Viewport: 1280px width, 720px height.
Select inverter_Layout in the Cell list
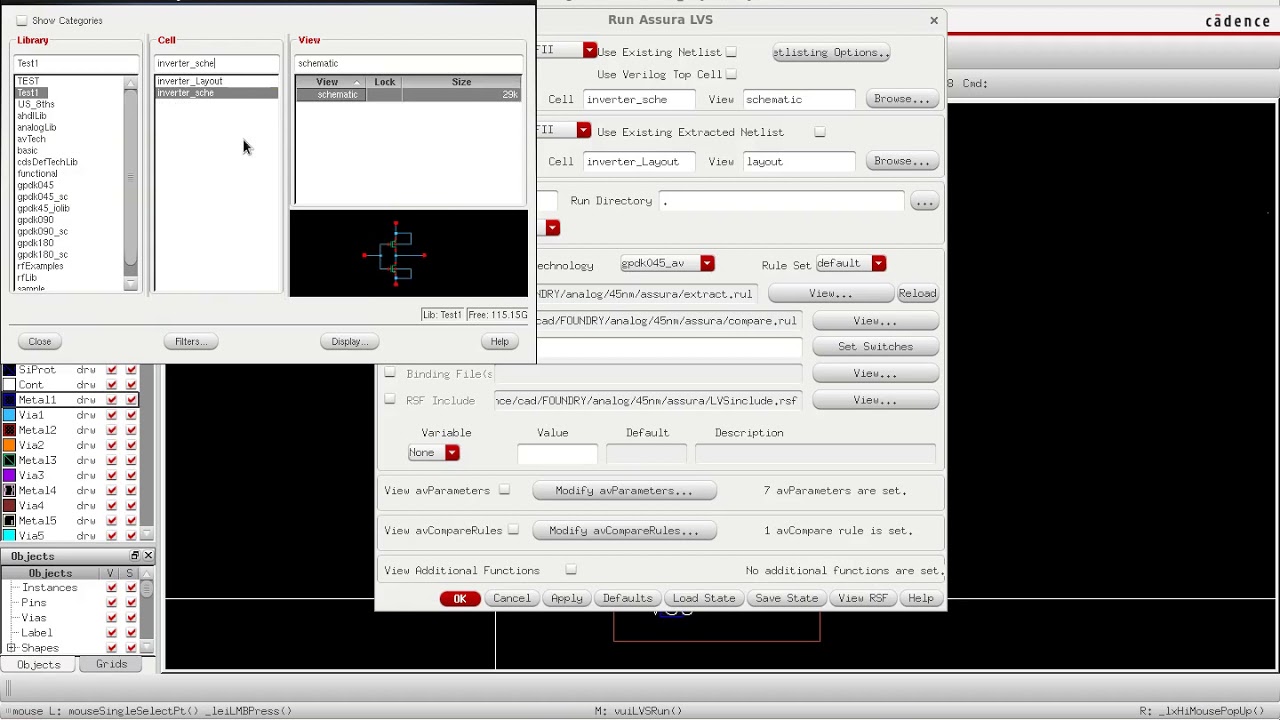click(190, 81)
